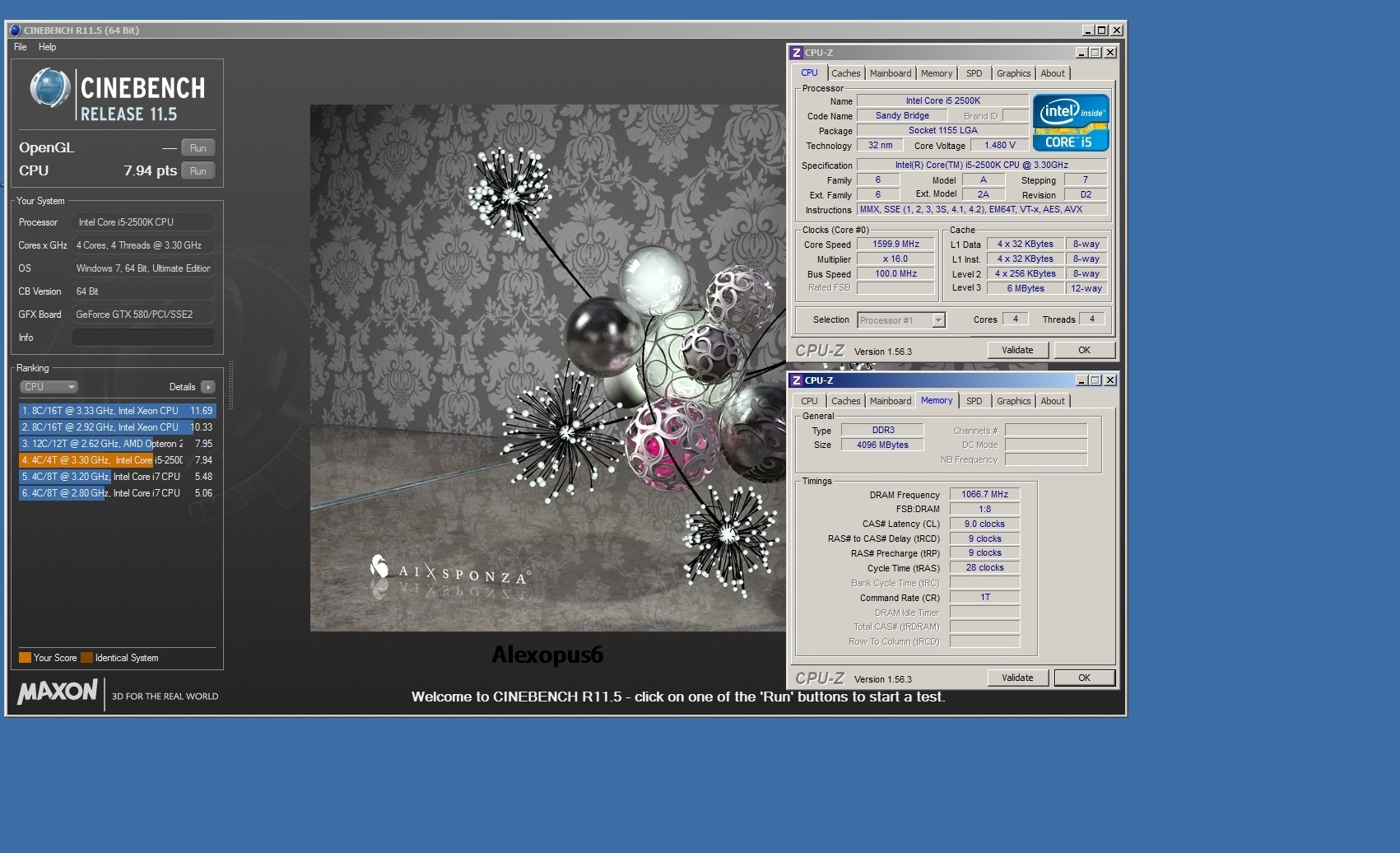Click the CAS# Latency value 9.0 clocks

tap(984, 524)
